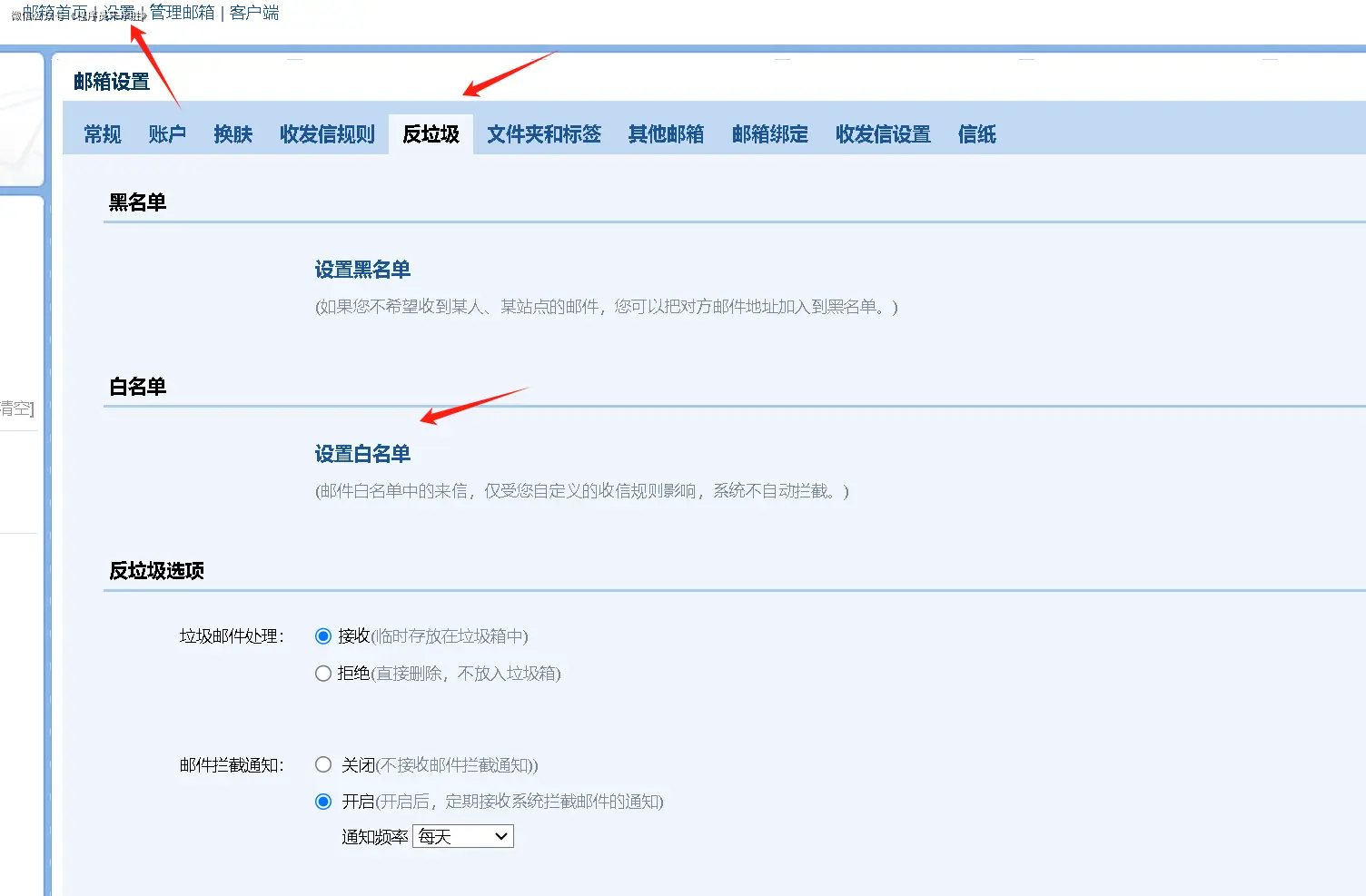Open the 邮箱绑定 tab
Image resolution: width=1366 pixels, height=896 pixels.
pyautogui.click(x=769, y=134)
